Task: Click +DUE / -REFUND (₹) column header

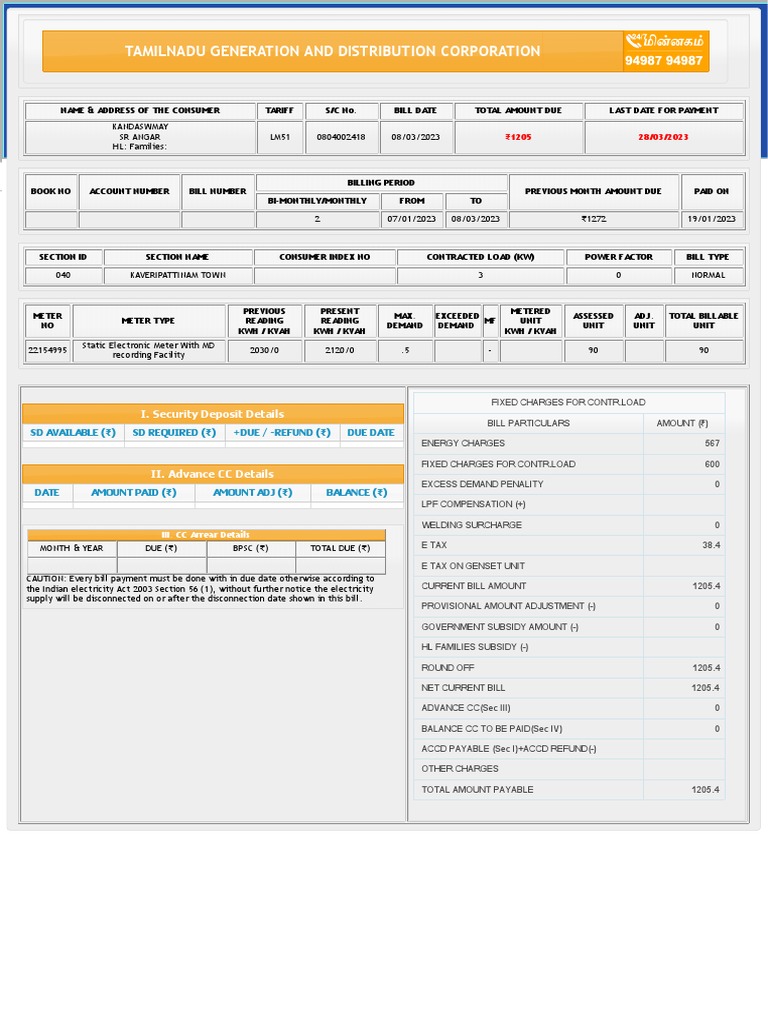Action: (x=282, y=432)
